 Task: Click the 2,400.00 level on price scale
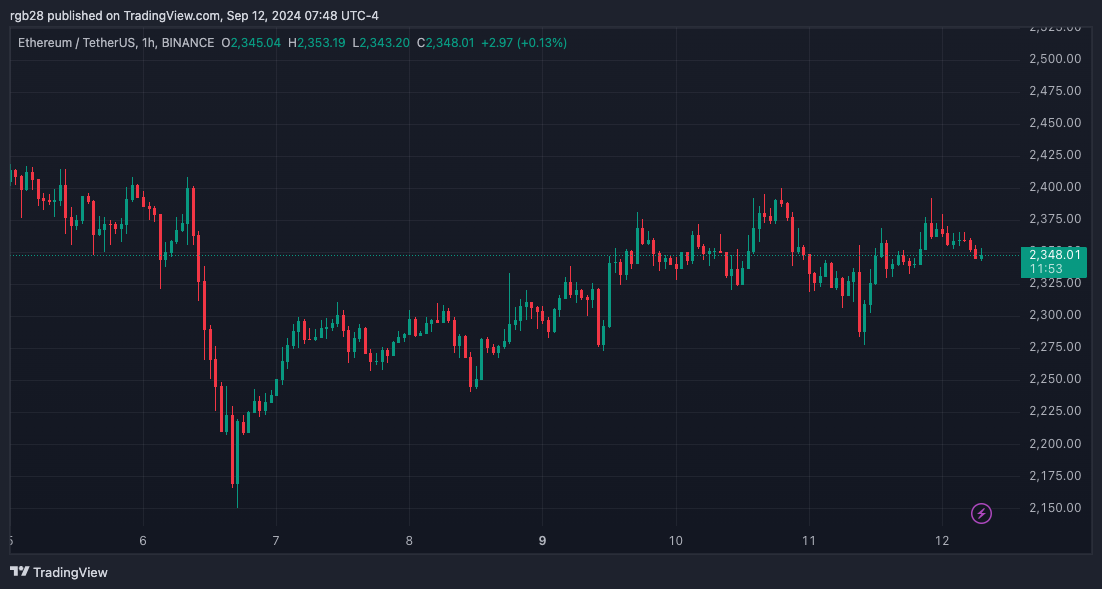pyautogui.click(x=1055, y=186)
